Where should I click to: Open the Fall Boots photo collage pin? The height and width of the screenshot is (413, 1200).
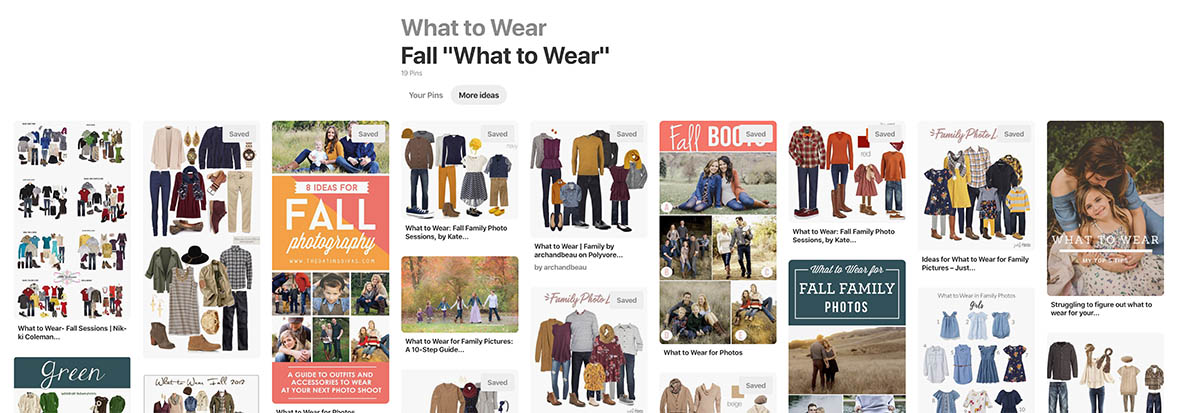click(x=718, y=232)
